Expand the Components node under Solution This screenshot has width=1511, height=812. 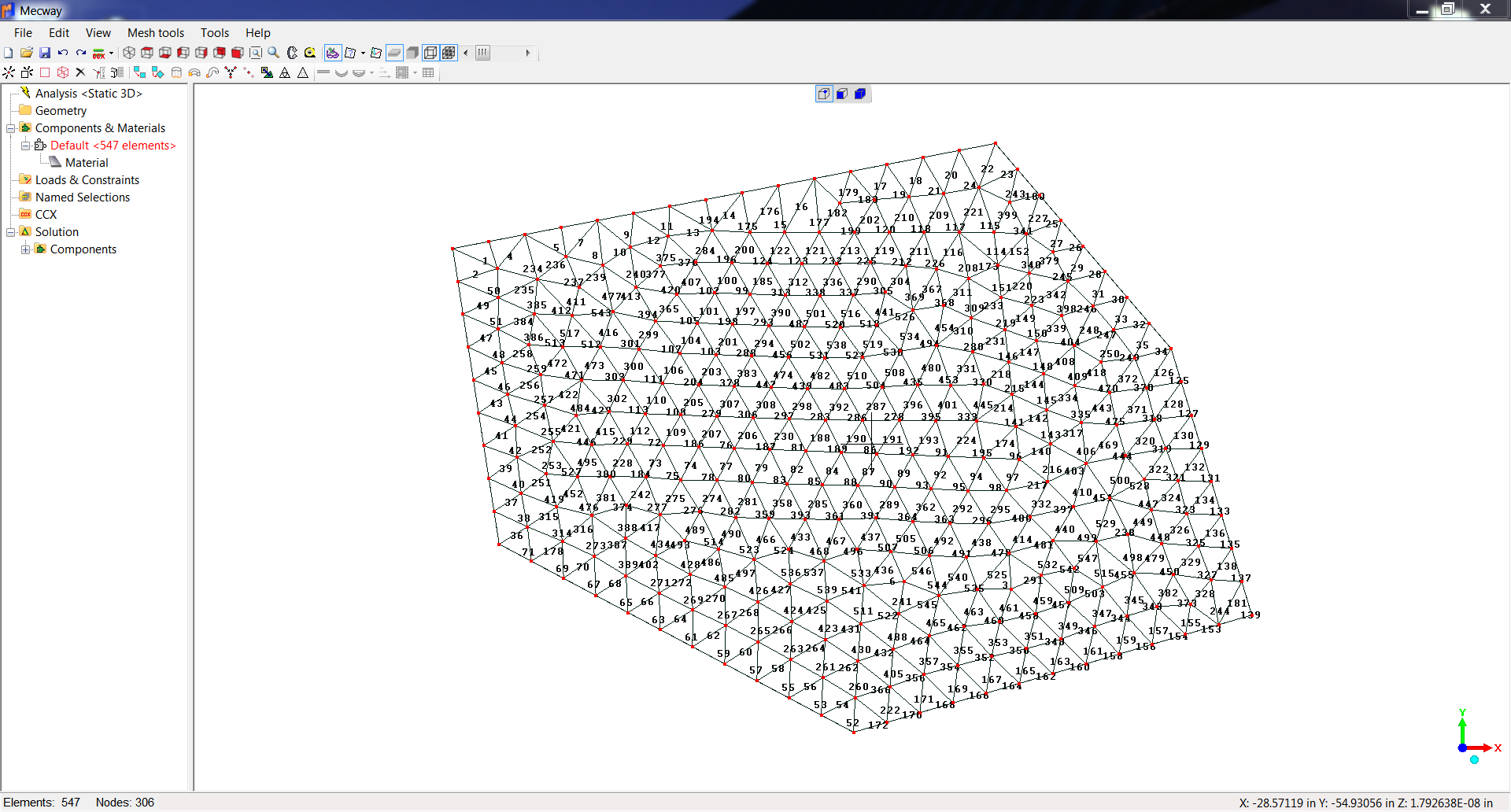click(25, 249)
